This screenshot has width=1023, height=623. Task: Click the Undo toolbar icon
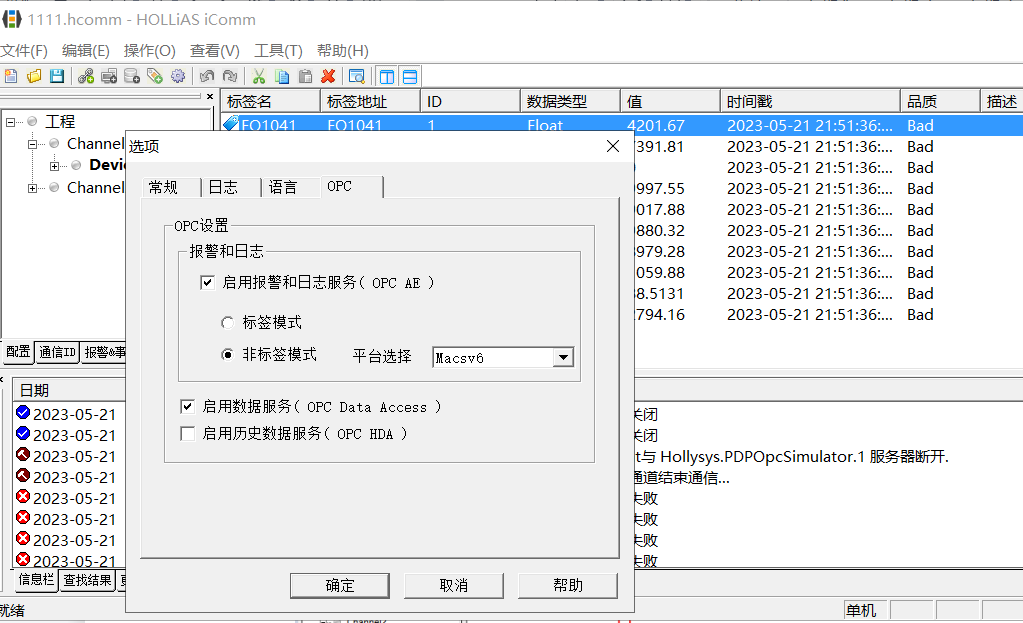208,75
